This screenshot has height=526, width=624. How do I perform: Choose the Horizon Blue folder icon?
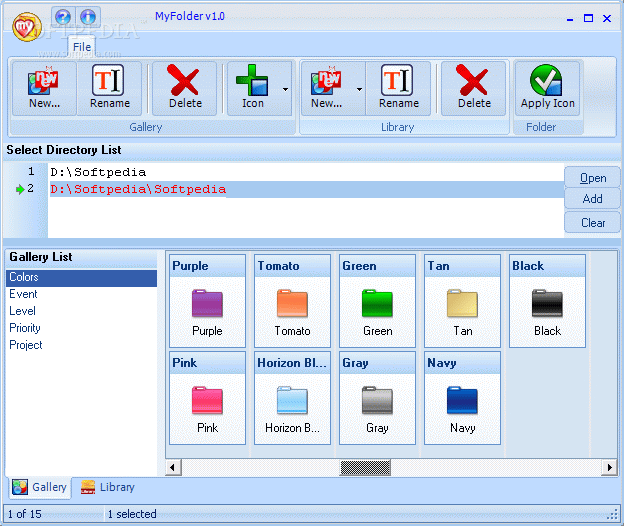292,400
